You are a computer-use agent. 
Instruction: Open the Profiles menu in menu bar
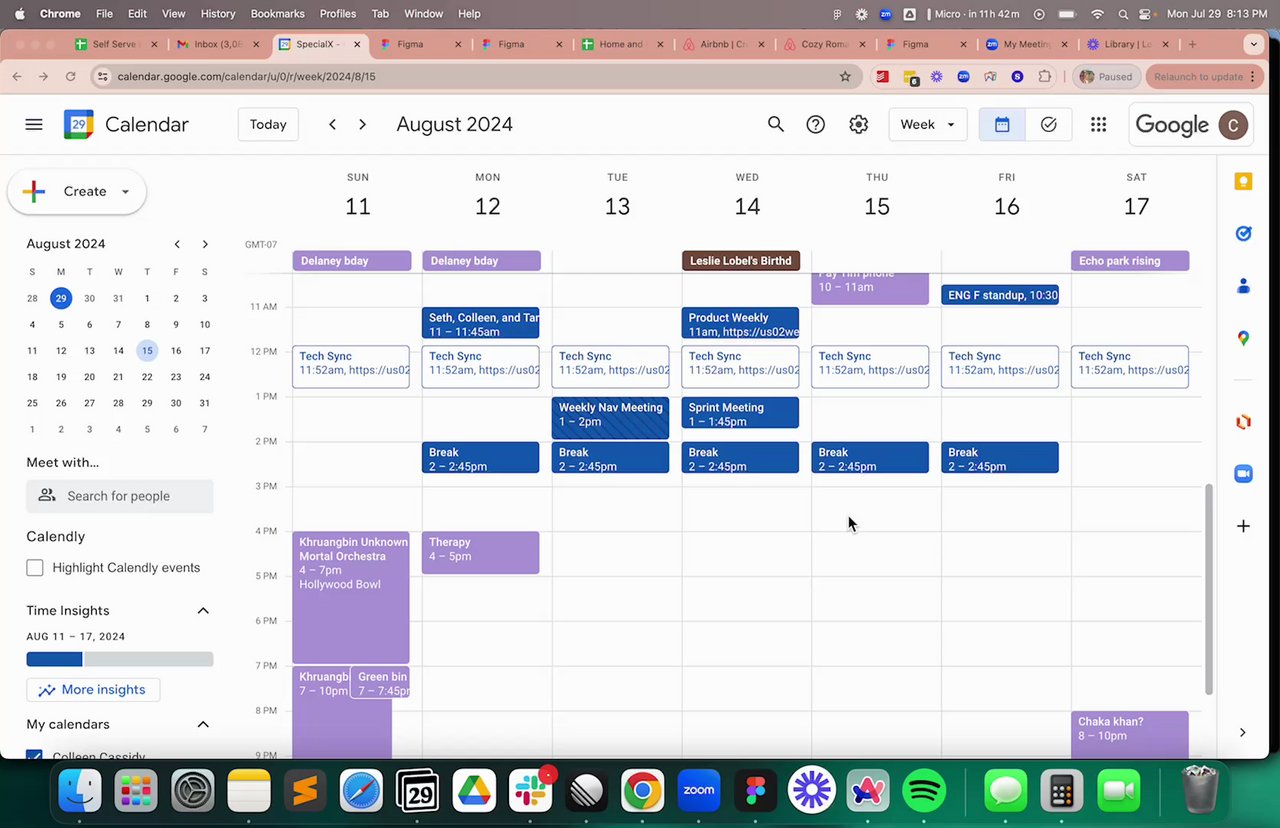[338, 14]
